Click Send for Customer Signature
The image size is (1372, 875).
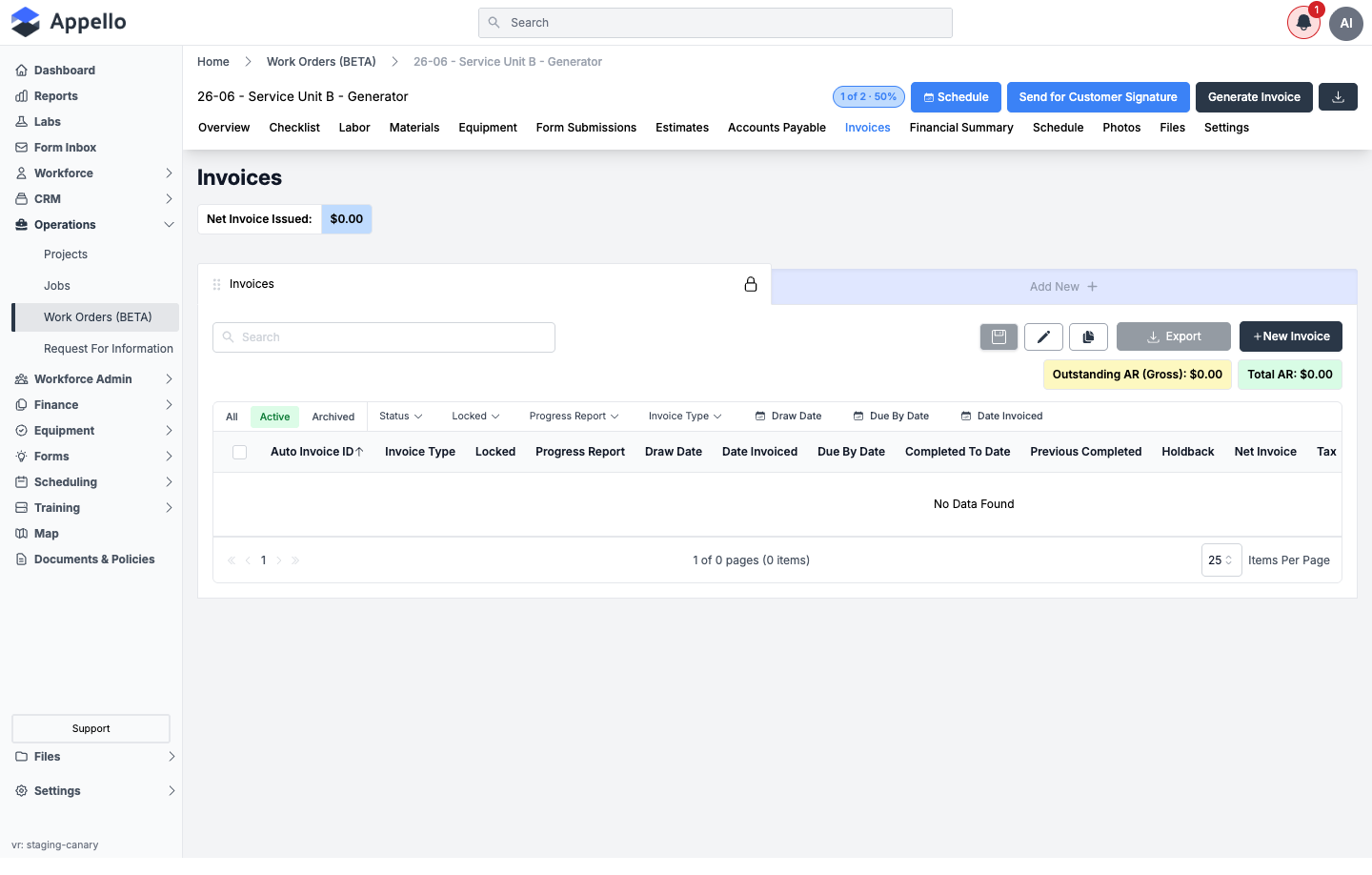click(x=1098, y=97)
